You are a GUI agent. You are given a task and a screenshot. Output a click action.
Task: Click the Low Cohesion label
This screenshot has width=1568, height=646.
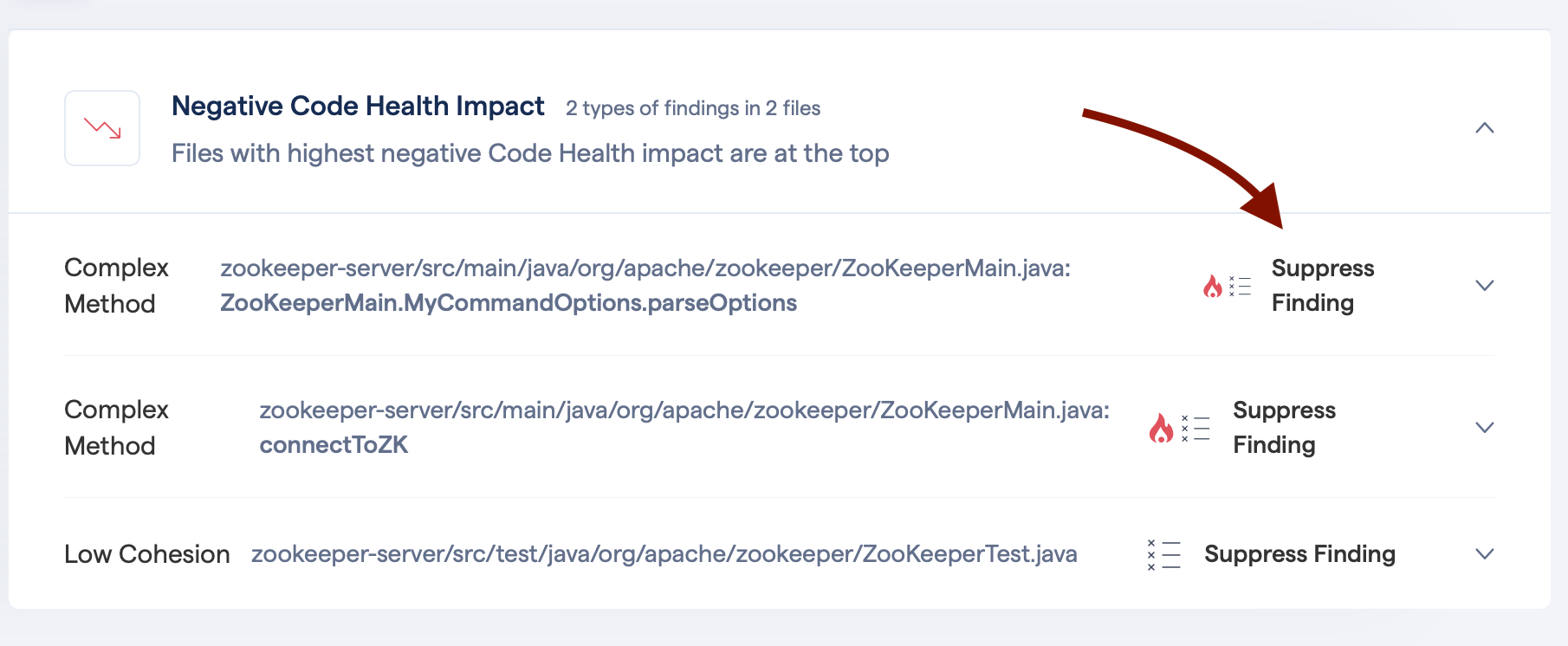146,554
